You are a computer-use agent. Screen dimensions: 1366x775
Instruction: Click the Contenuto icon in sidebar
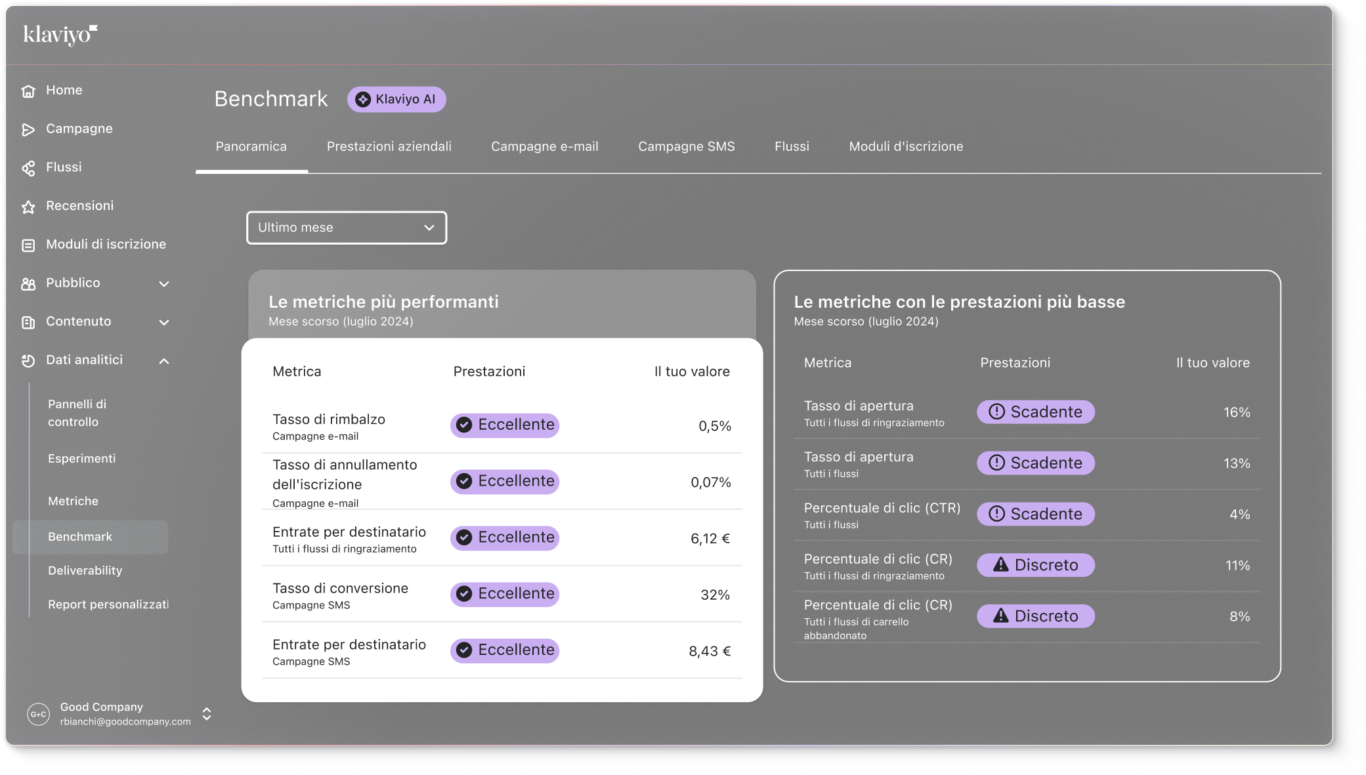tap(28, 322)
